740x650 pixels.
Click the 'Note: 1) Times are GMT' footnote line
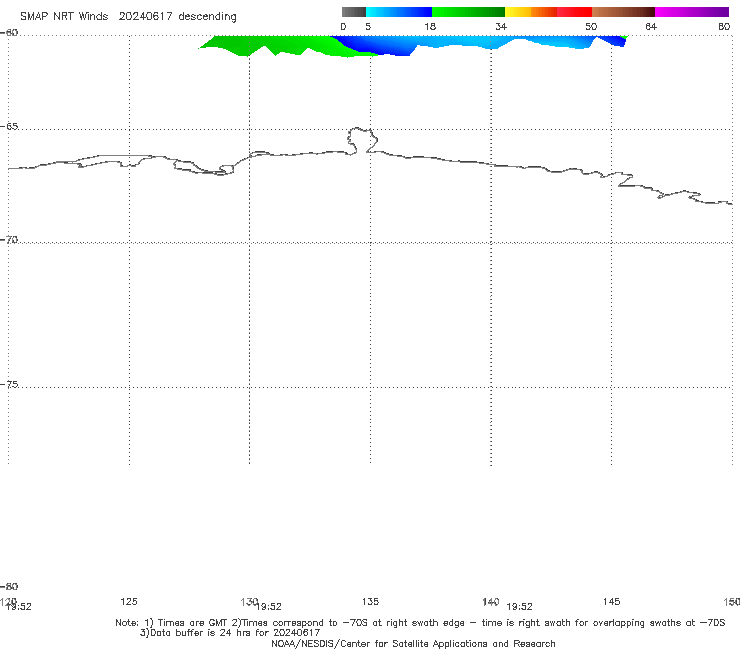(420, 623)
